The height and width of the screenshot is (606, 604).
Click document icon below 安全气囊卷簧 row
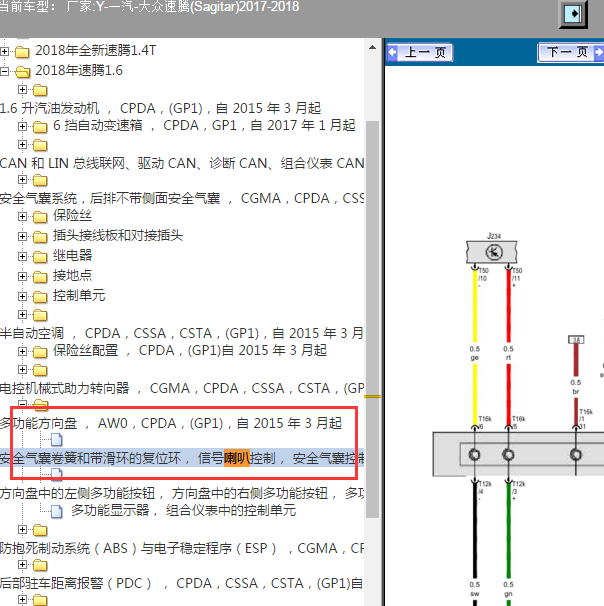pos(57,474)
